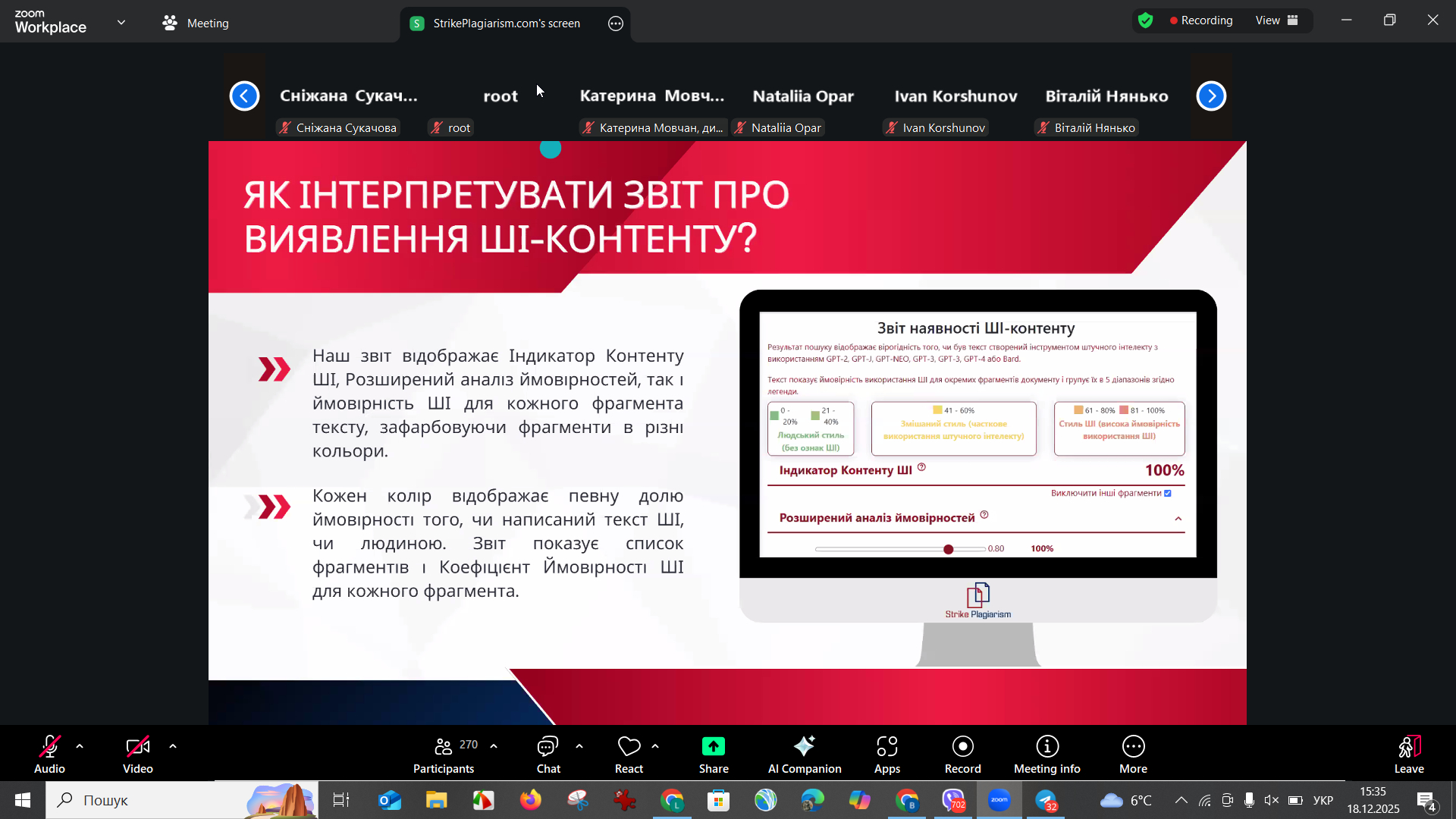Switch to the Meeting tab
Screen dimensions: 1456x819
tap(196, 23)
